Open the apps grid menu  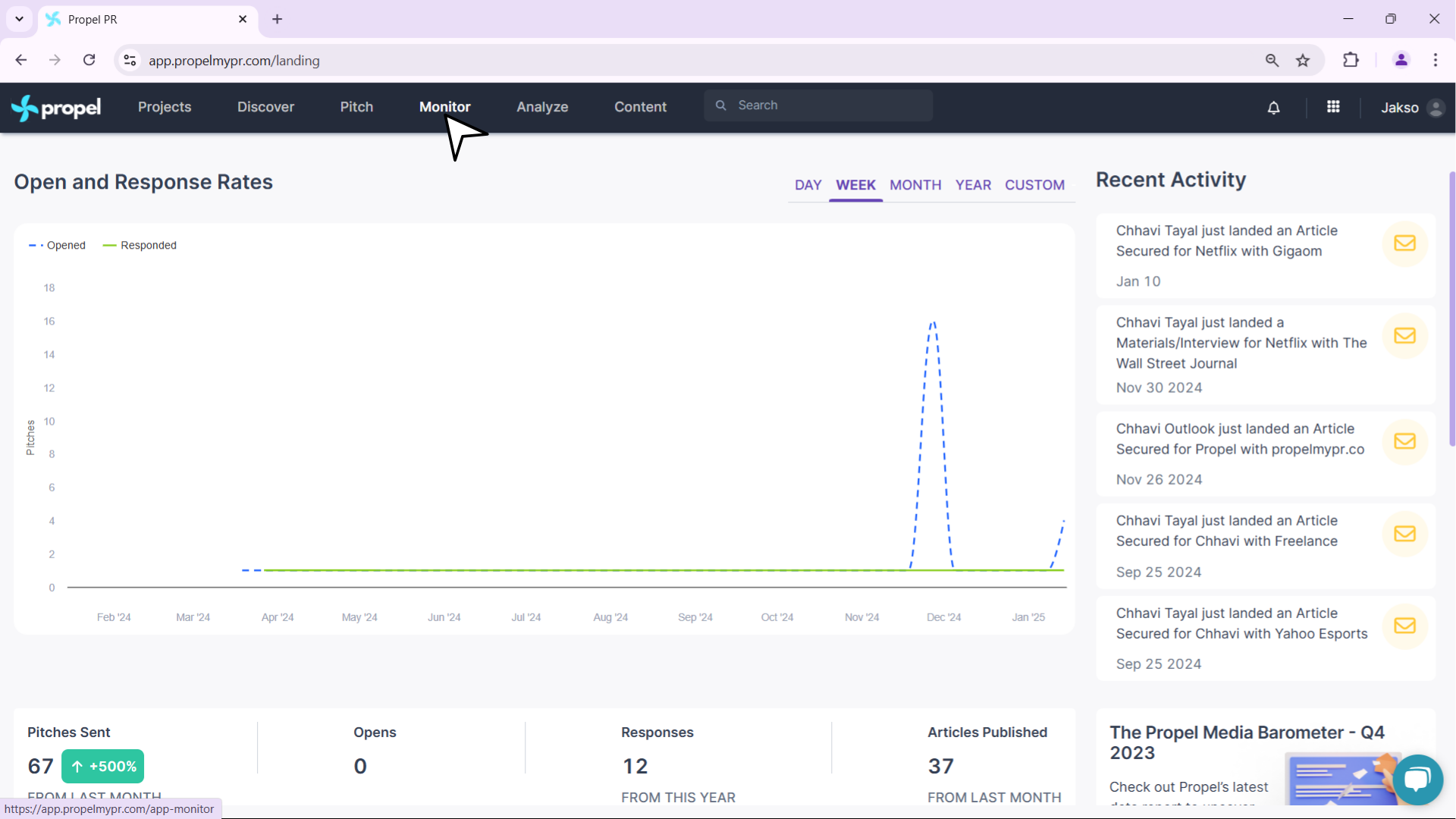tap(1333, 107)
